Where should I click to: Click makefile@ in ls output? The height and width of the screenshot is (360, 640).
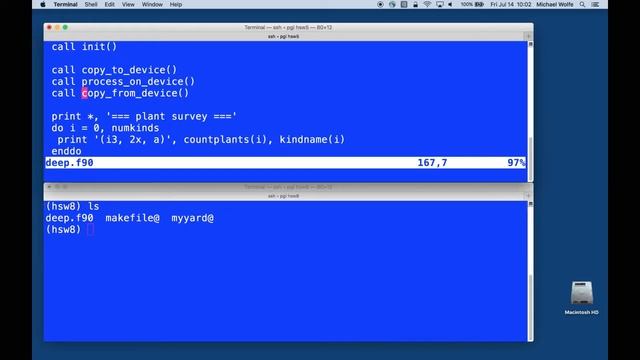(133, 218)
